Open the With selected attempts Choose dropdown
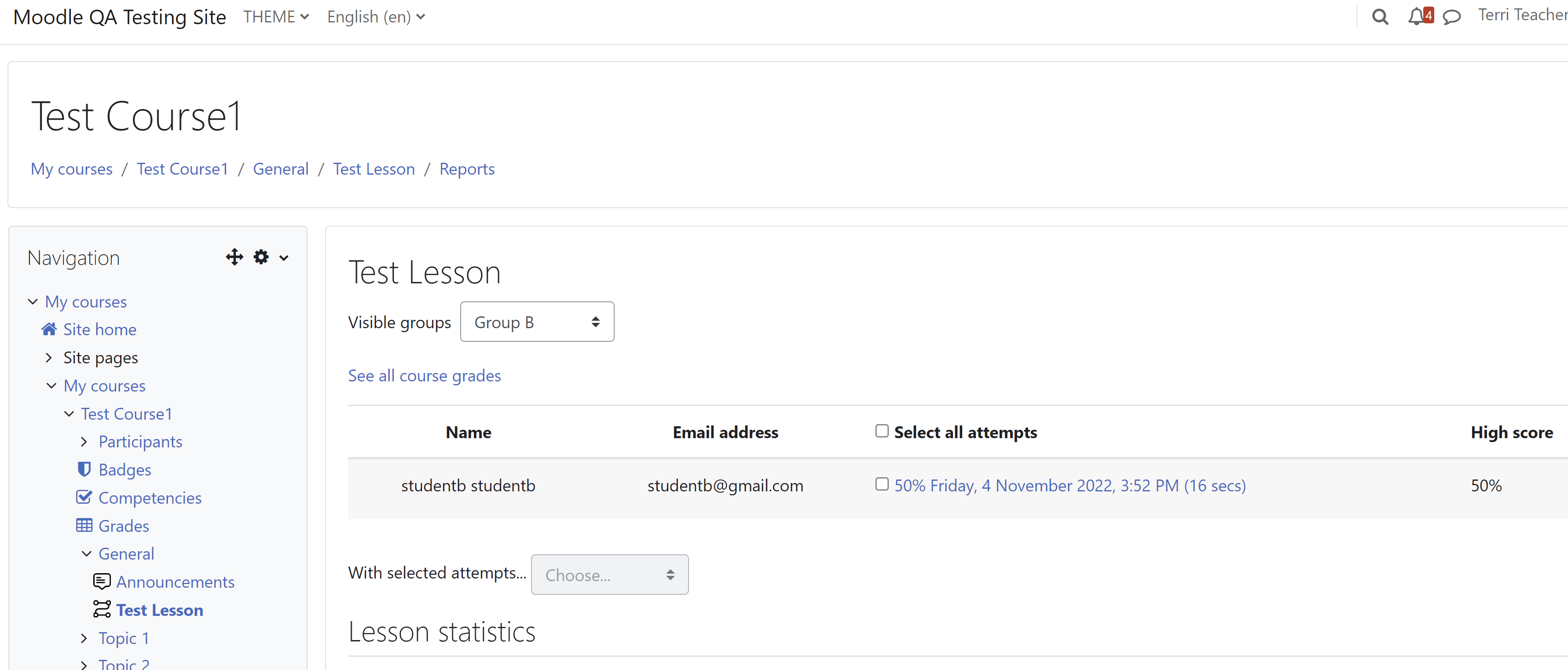Screen dimensions: 1568x670 (609, 575)
